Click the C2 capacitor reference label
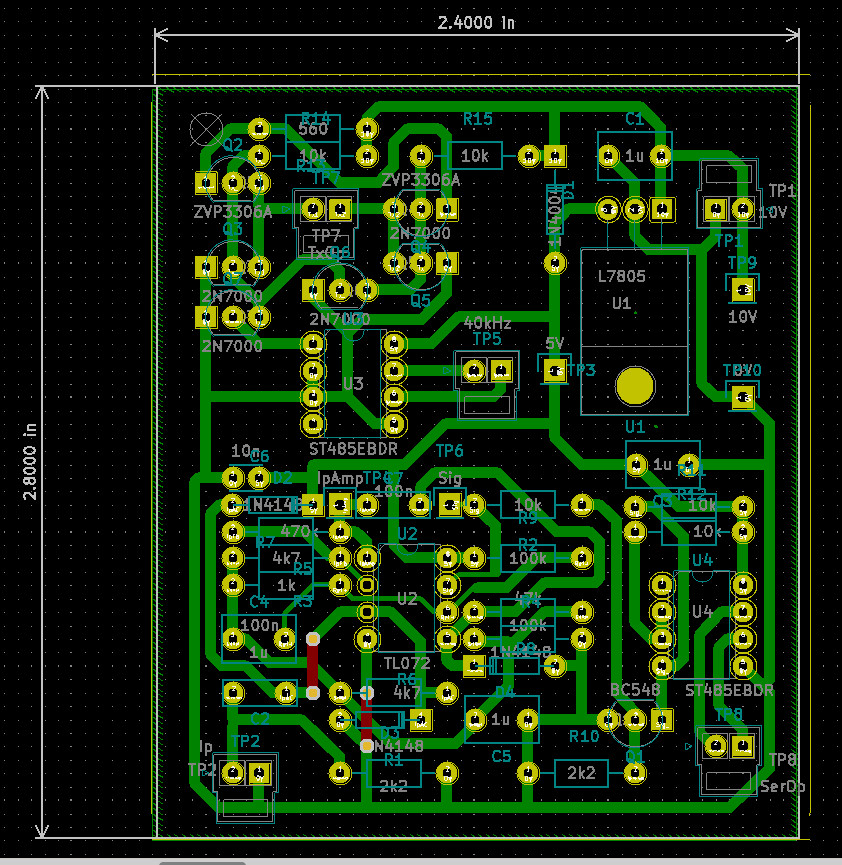The image size is (842, 865). [259, 718]
